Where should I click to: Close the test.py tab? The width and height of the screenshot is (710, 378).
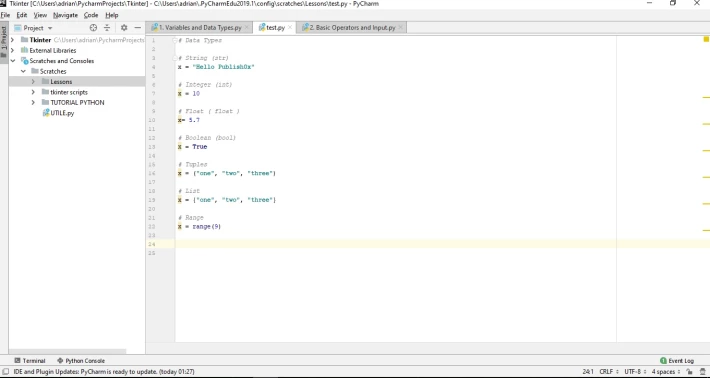click(290, 28)
